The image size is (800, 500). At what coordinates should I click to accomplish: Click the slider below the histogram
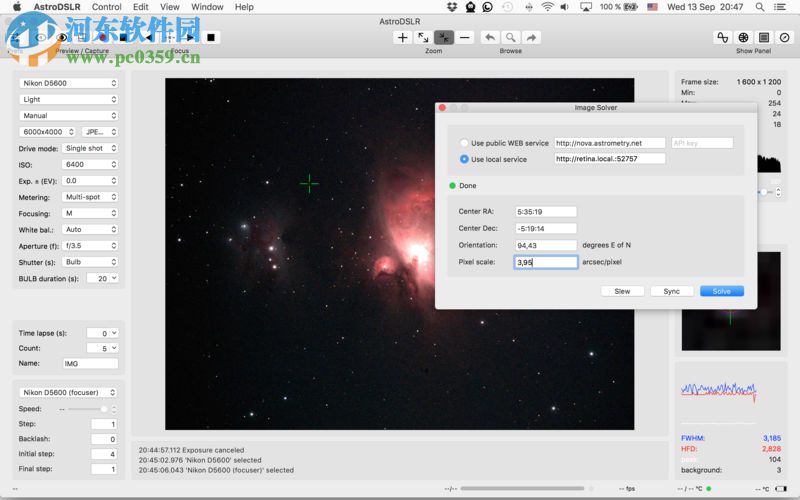point(766,192)
